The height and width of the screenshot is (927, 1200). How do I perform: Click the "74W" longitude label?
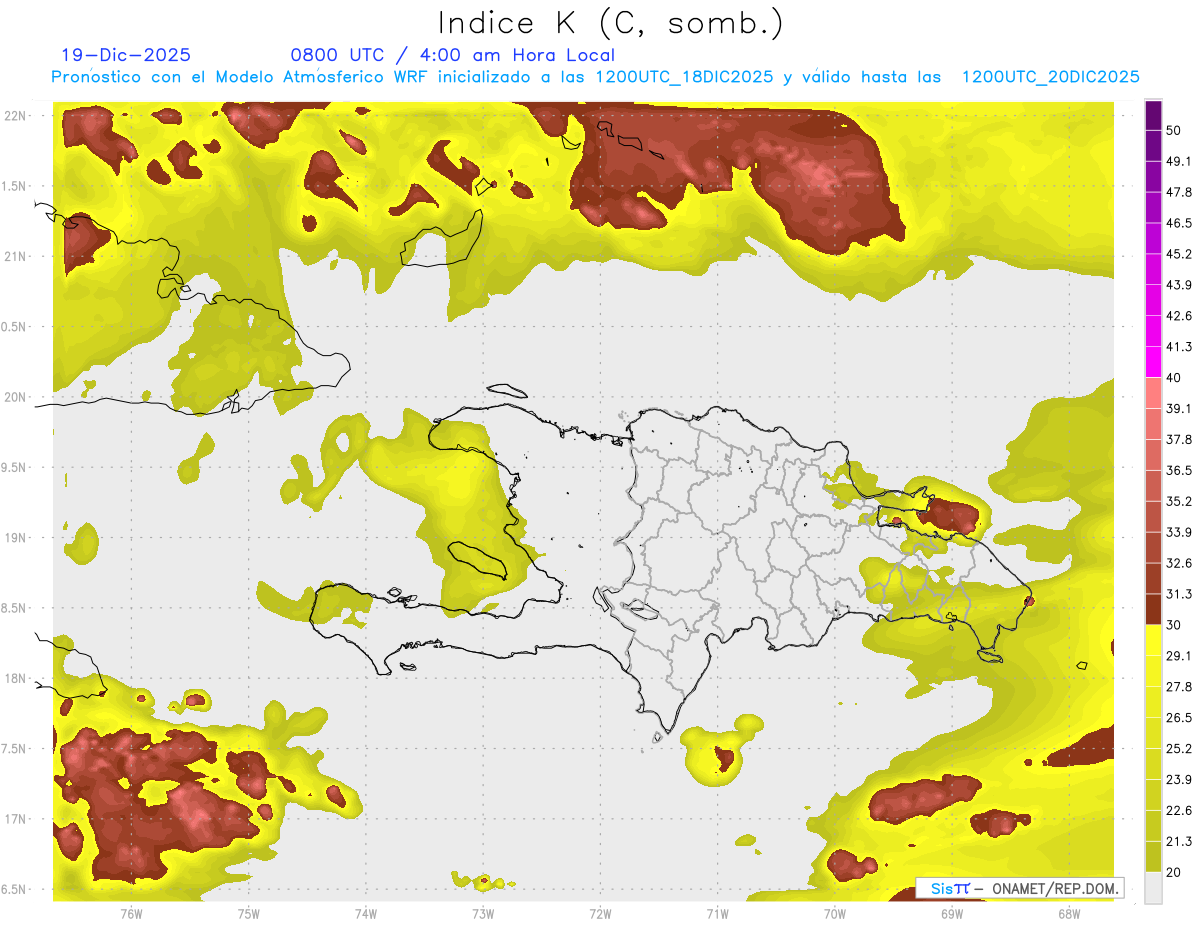pyautogui.click(x=366, y=913)
